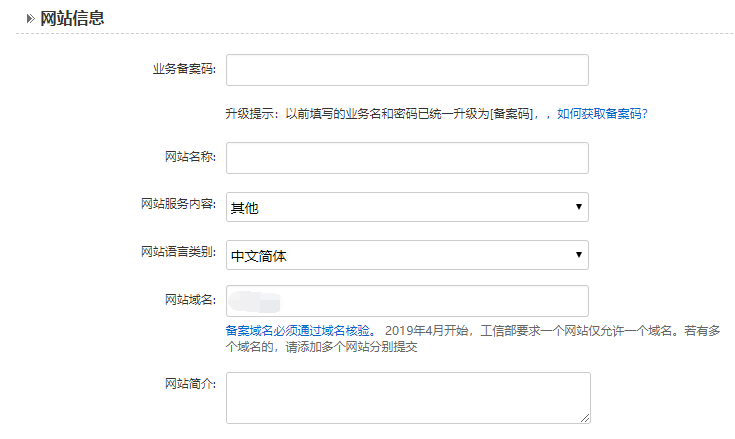This screenshot has width=735, height=439.
Task: Click the arrow on 网站语言类别 dropdown
Action: click(579, 255)
